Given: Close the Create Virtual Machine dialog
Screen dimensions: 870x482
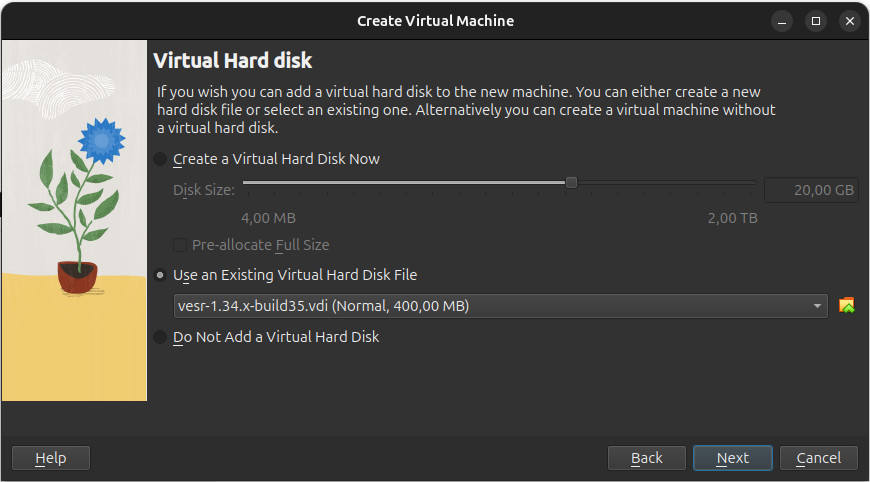Looking at the screenshot, I should tap(849, 20).
